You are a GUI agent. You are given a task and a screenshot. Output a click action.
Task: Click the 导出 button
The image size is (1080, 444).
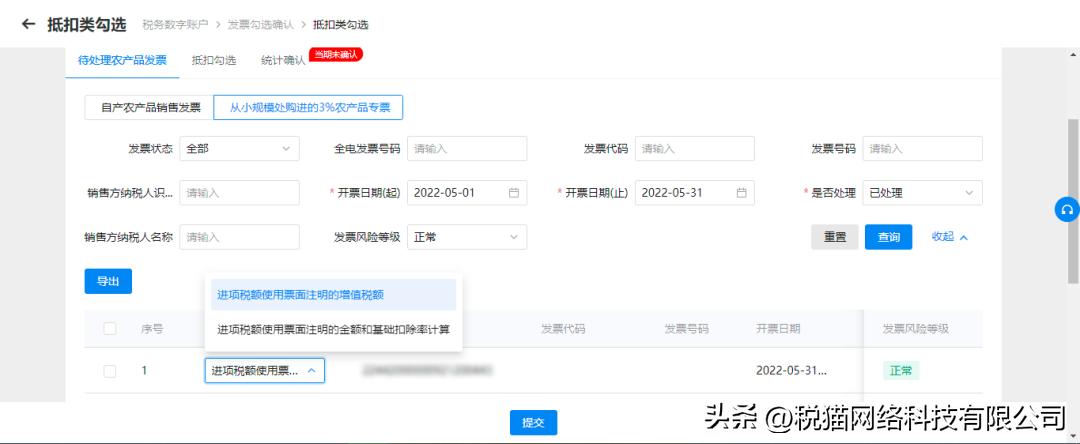[108, 281]
